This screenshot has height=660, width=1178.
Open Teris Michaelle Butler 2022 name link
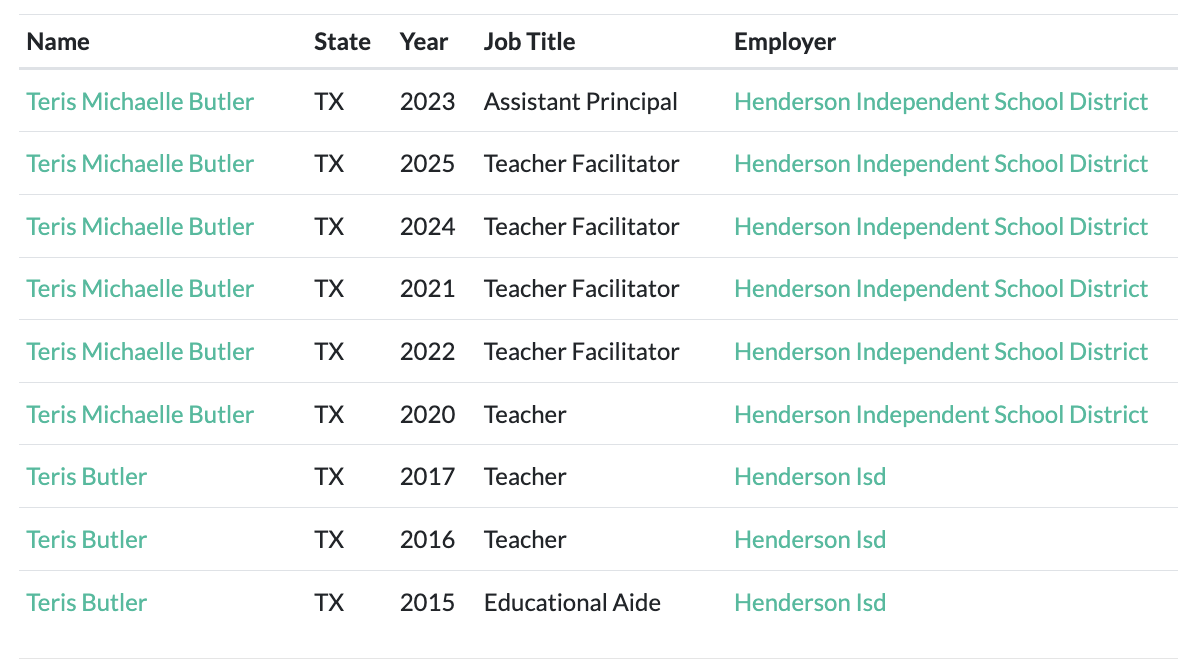[140, 352]
